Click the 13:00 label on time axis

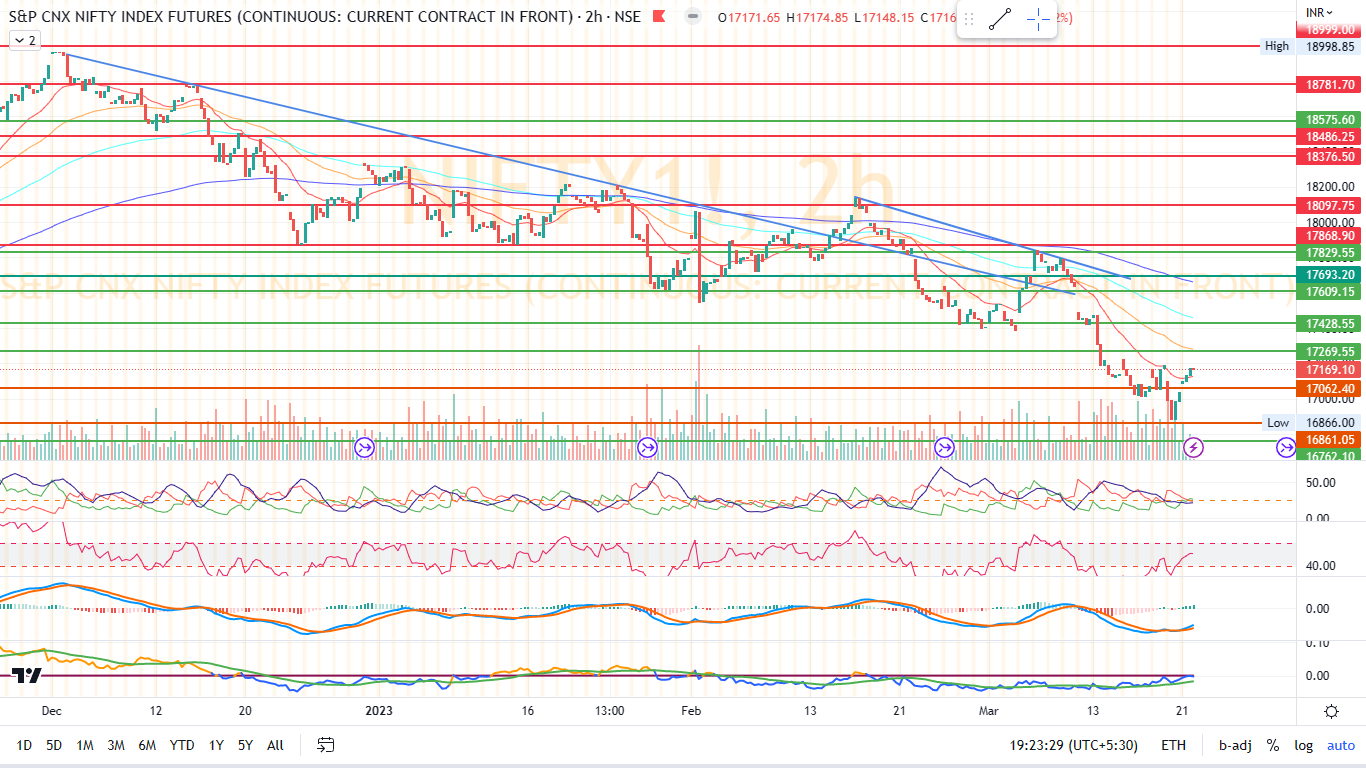click(x=609, y=711)
